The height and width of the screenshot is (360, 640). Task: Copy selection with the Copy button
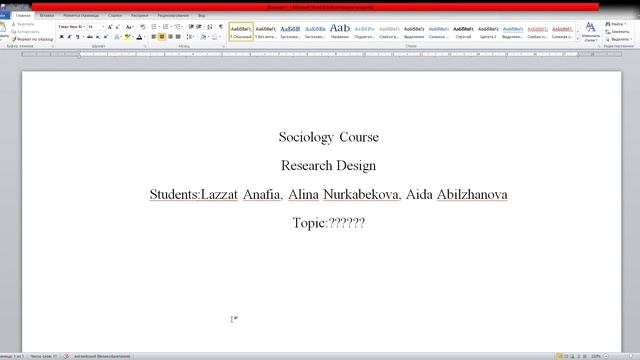tap(26, 31)
